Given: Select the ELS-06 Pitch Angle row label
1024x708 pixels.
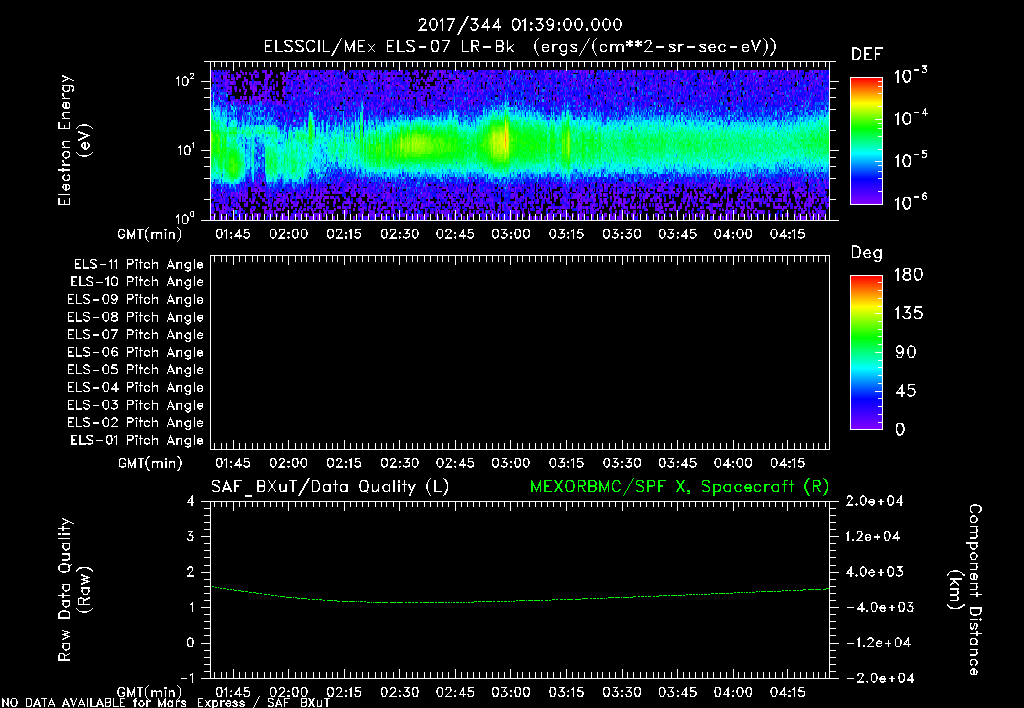Looking at the screenshot, I should tap(135, 353).
